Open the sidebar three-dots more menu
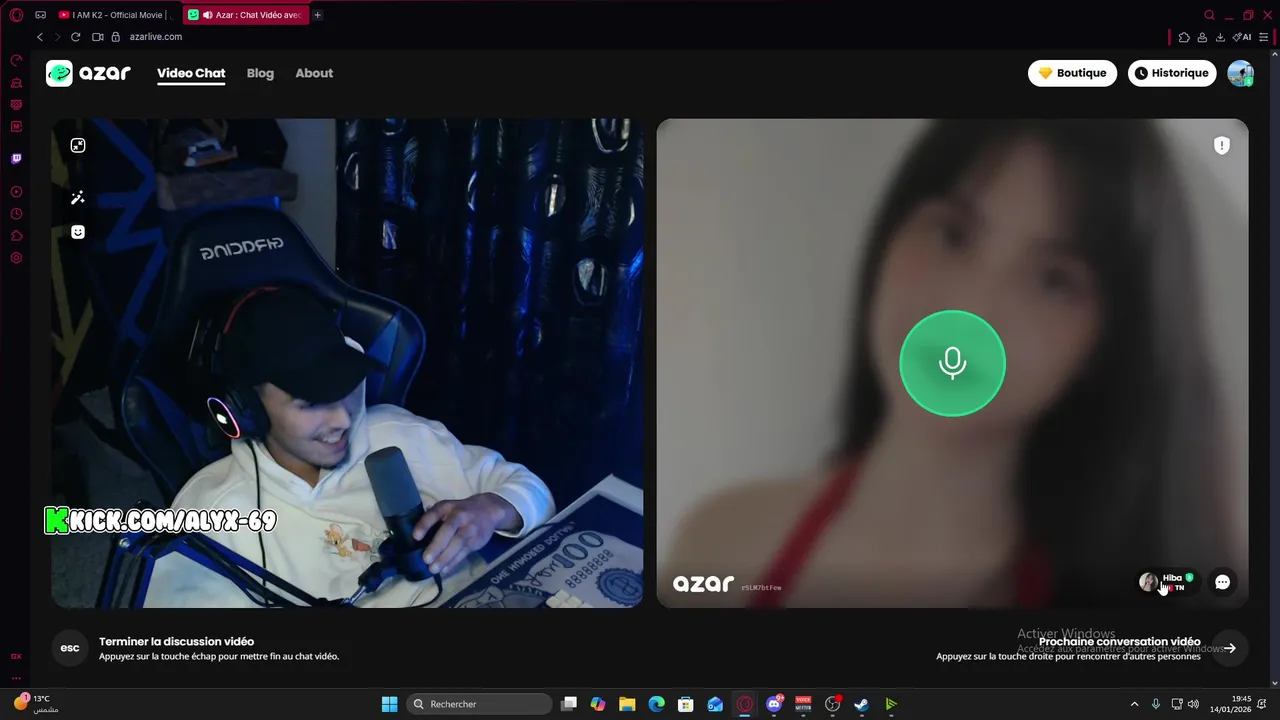Viewport: 1280px width, 720px height. tap(16, 678)
